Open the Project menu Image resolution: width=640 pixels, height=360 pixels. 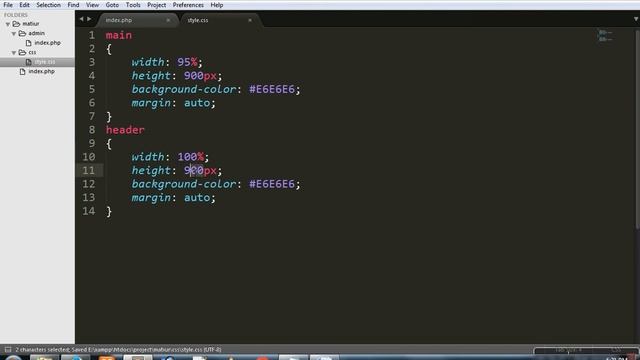tap(156, 5)
